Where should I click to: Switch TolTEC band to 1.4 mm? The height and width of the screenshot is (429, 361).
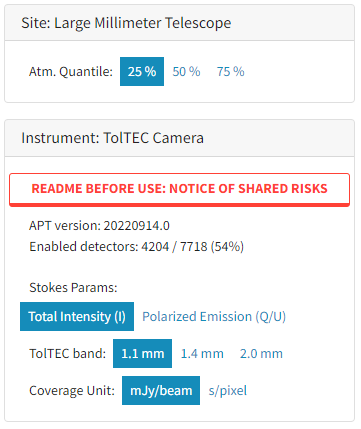(x=202, y=353)
